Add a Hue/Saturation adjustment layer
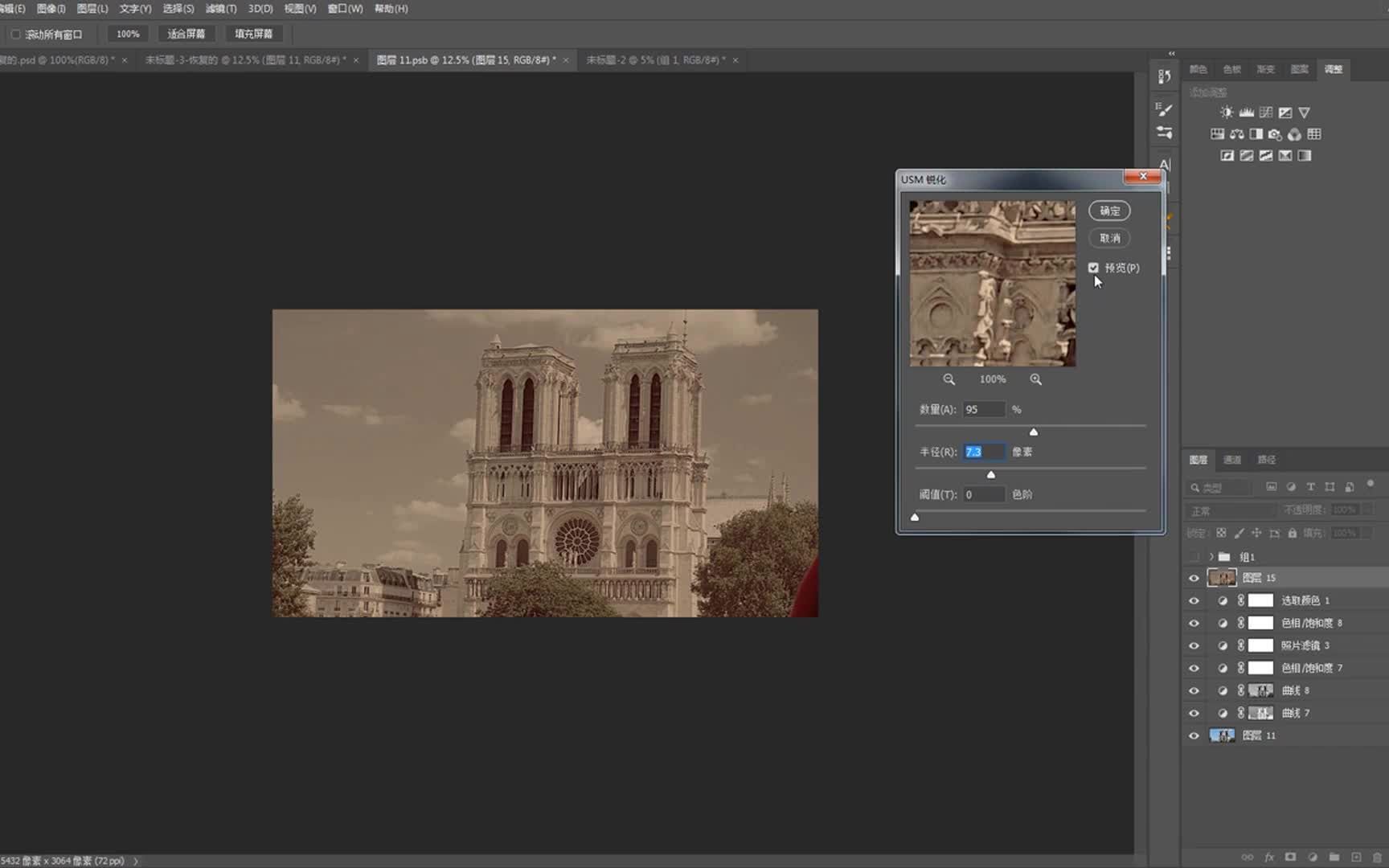The image size is (1389, 868). coord(1217,134)
